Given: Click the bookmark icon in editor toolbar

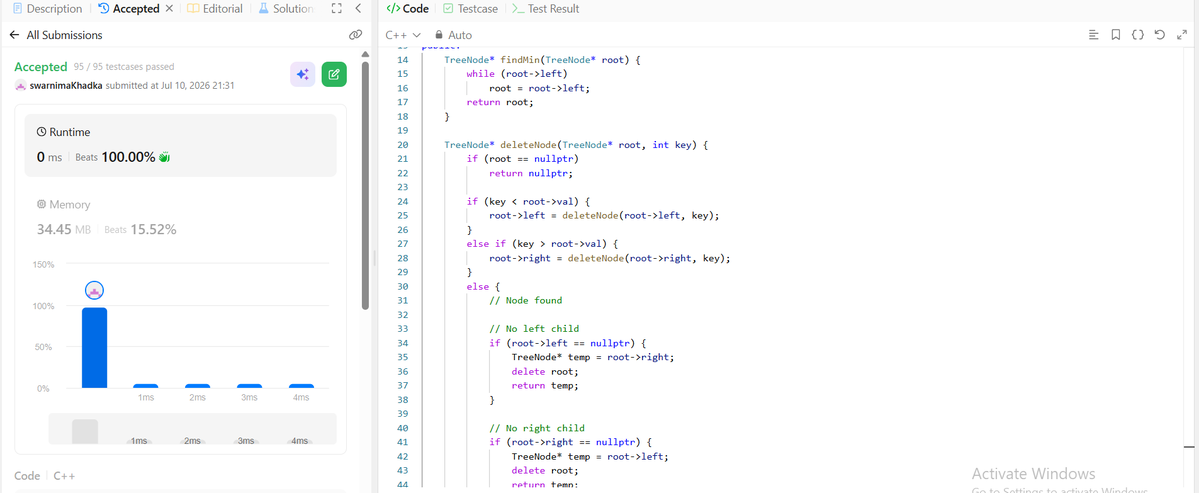Looking at the screenshot, I should pos(1116,35).
